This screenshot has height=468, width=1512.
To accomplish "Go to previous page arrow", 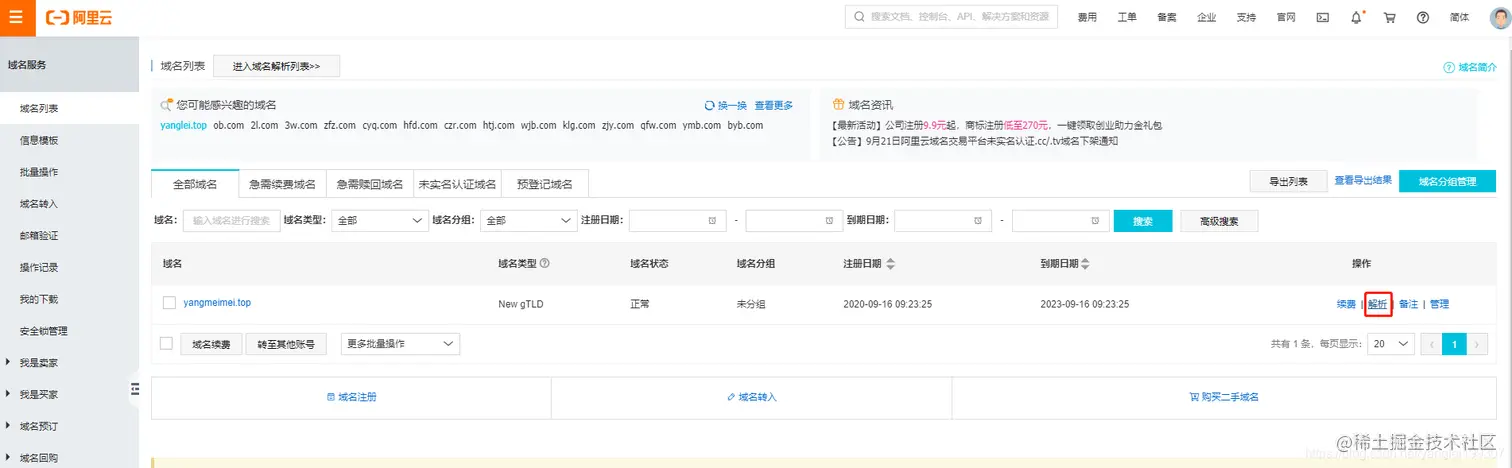I will click(x=1430, y=344).
